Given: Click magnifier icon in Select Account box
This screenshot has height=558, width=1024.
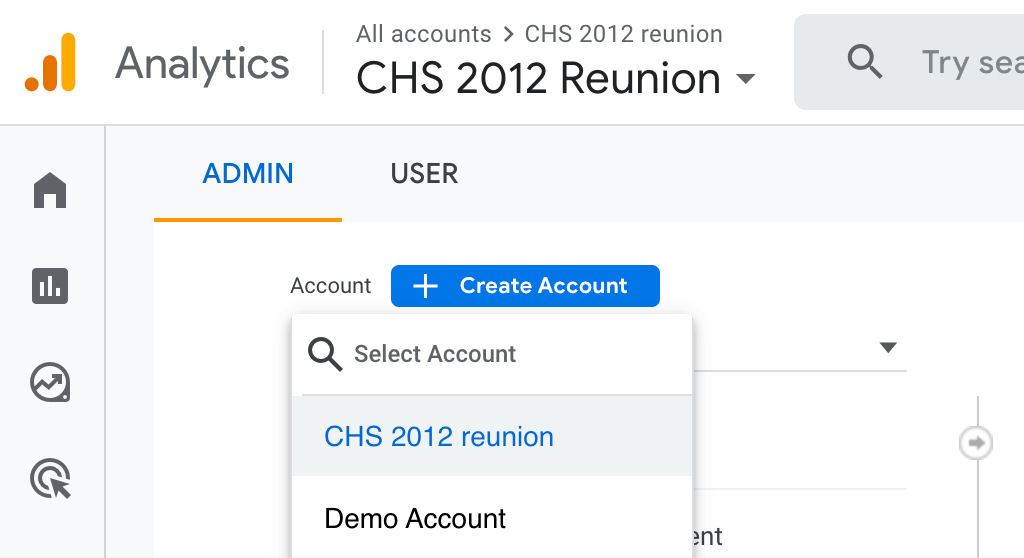Looking at the screenshot, I should [x=325, y=354].
